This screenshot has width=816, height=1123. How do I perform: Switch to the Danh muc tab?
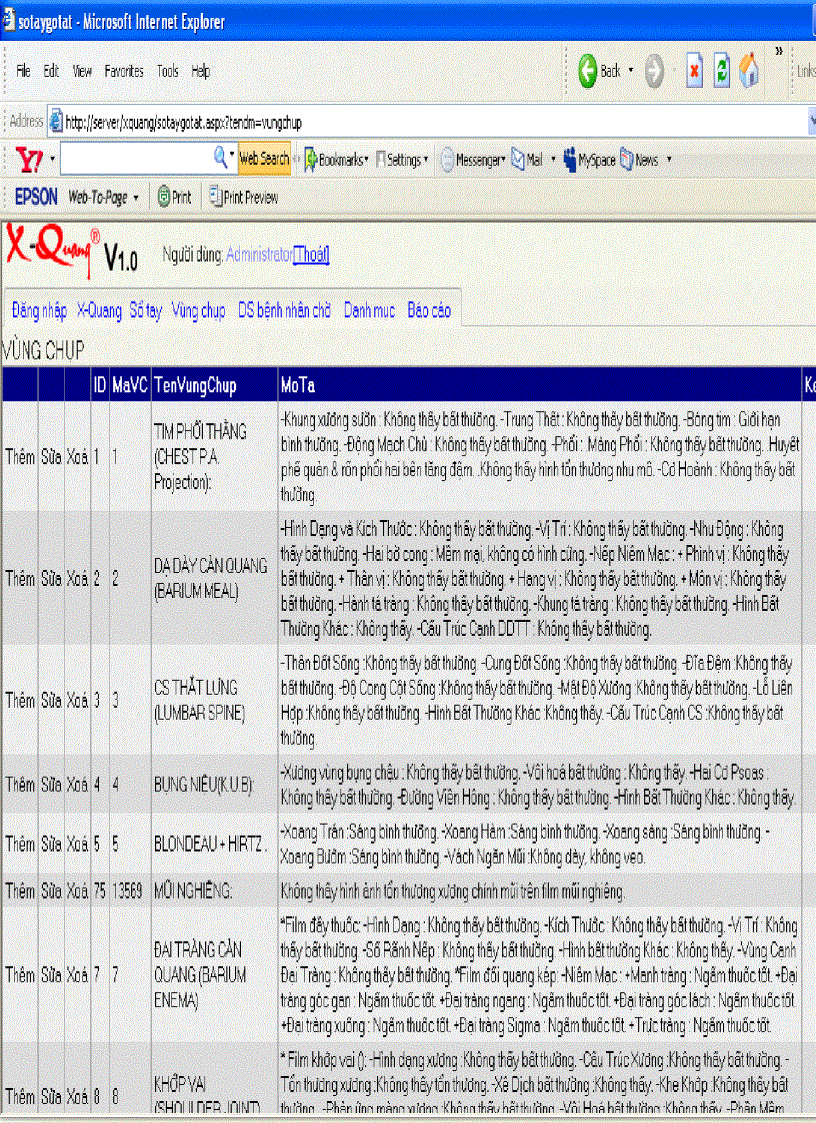pyautogui.click(x=368, y=311)
